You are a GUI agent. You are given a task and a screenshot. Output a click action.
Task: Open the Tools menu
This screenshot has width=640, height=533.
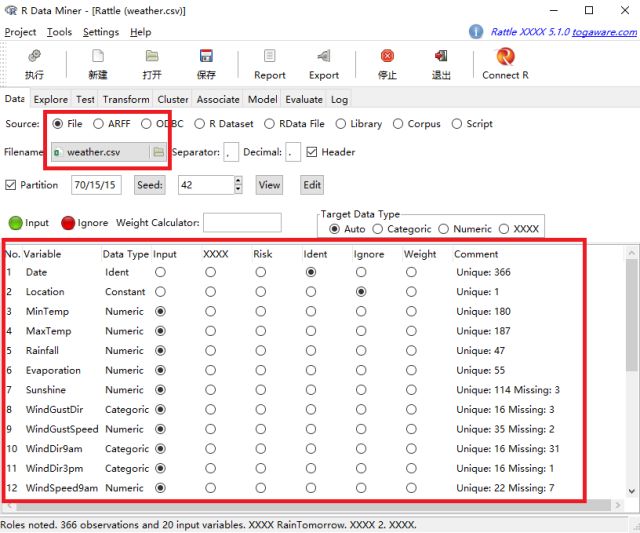point(59,32)
